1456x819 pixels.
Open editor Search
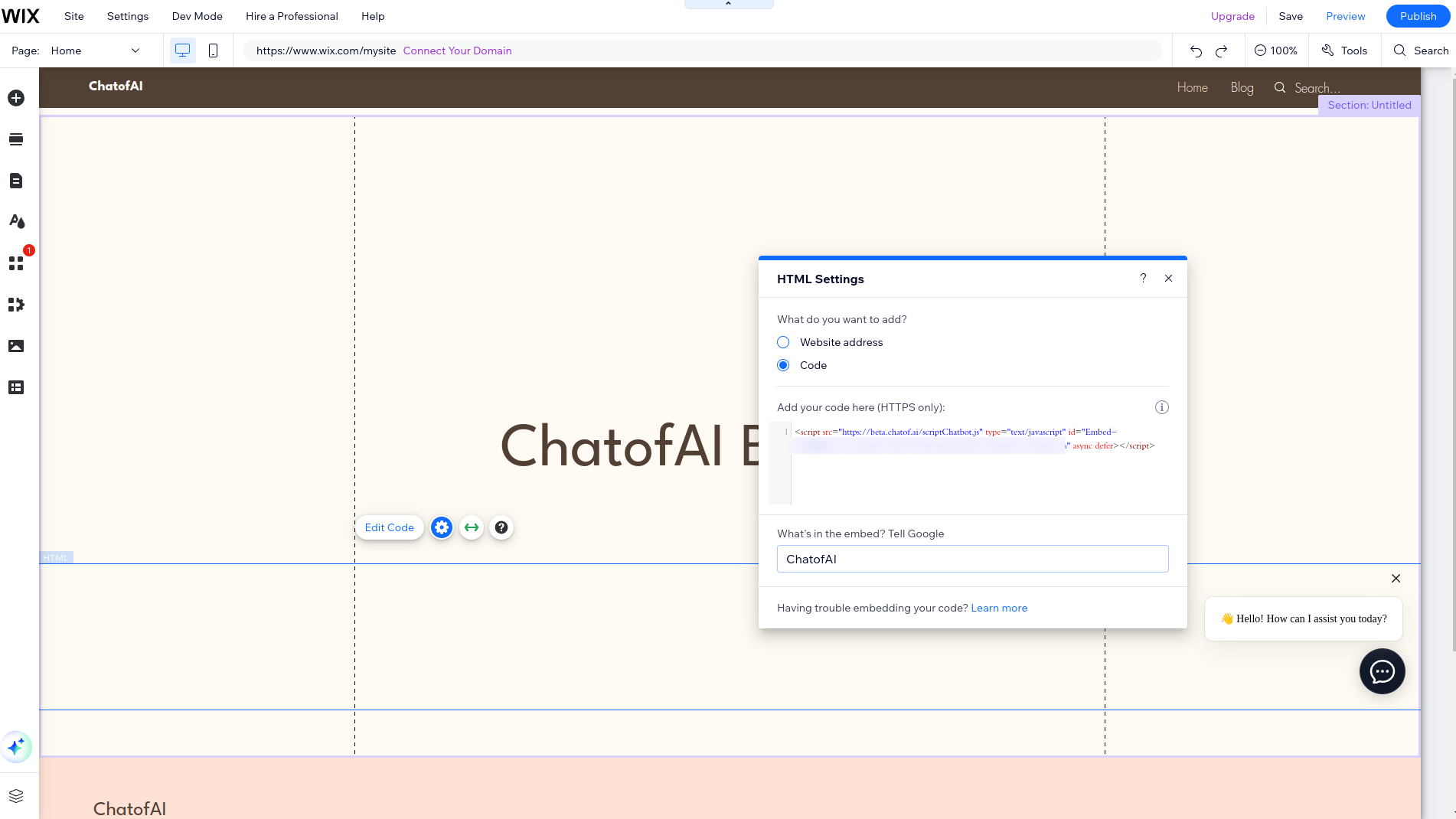tap(1421, 51)
